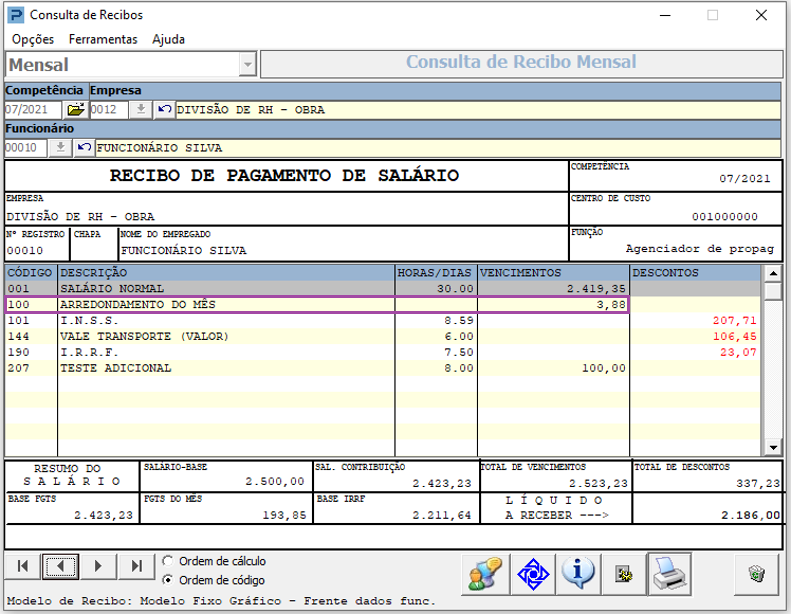This screenshot has width=793, height=615.
Task: Click the Empresa undo arrow icon
Action: tap(164, 109)
